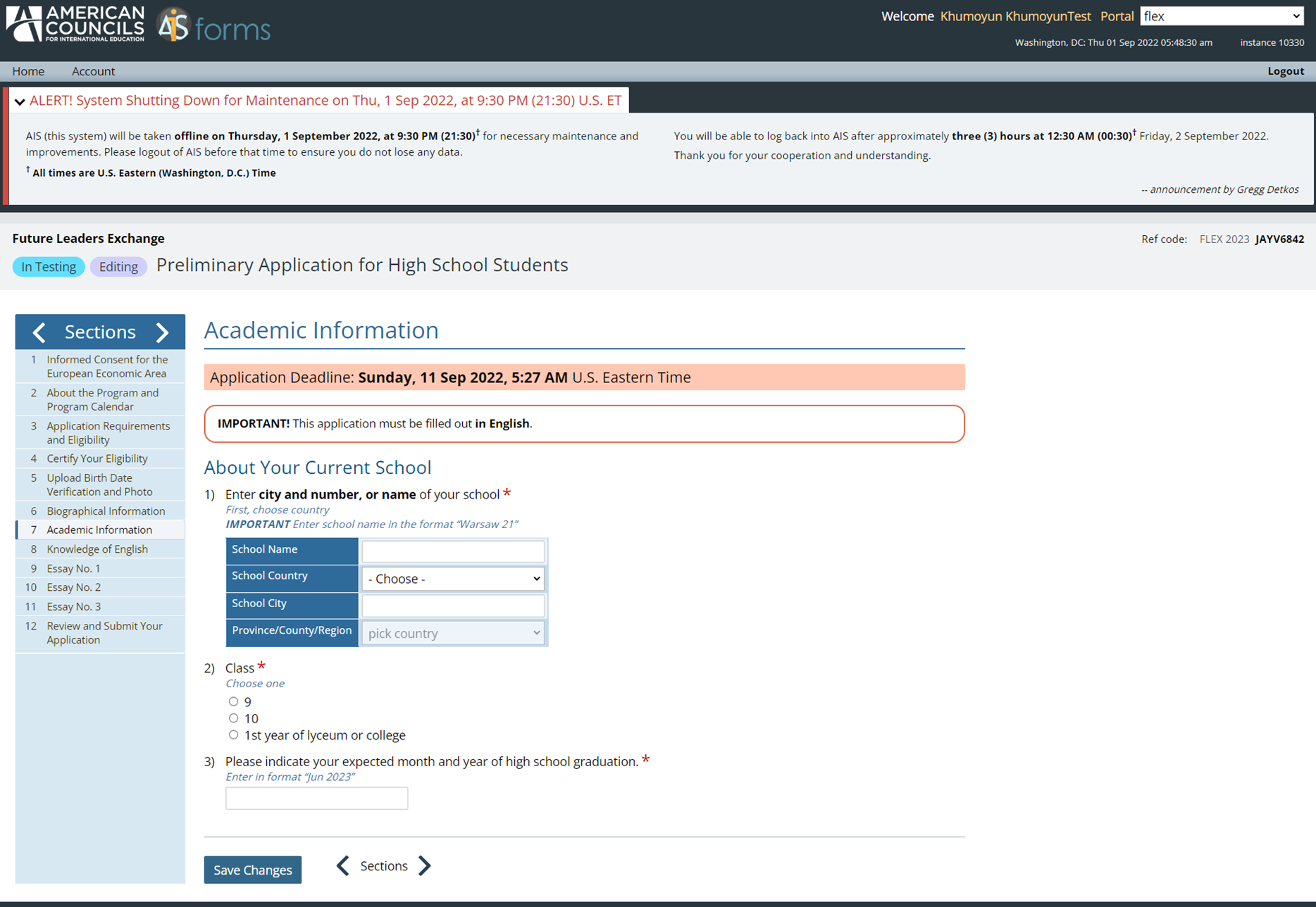The image size is (1316, 907).
Task: Open section 6 Biographical Information
Action: point(100,511)
